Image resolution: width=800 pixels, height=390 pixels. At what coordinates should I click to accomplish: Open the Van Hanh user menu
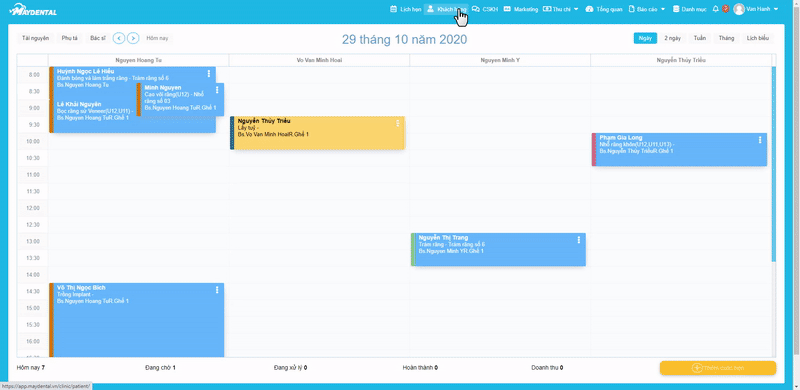coord(756,9)
